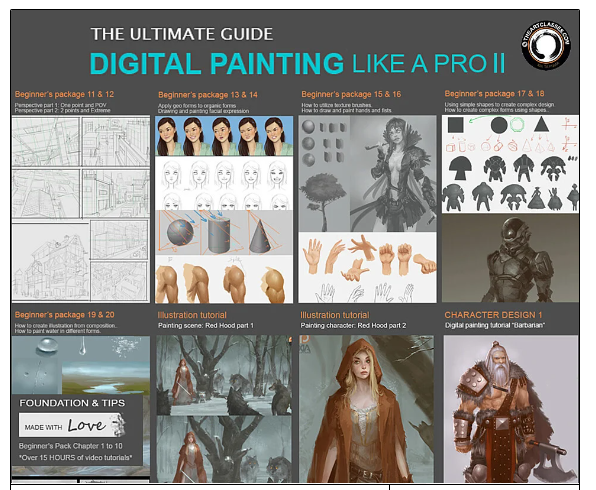Click 'How to utilize texture brushes' text
Image resolution: width=596 pixels, height=490 pixels.
336,105
